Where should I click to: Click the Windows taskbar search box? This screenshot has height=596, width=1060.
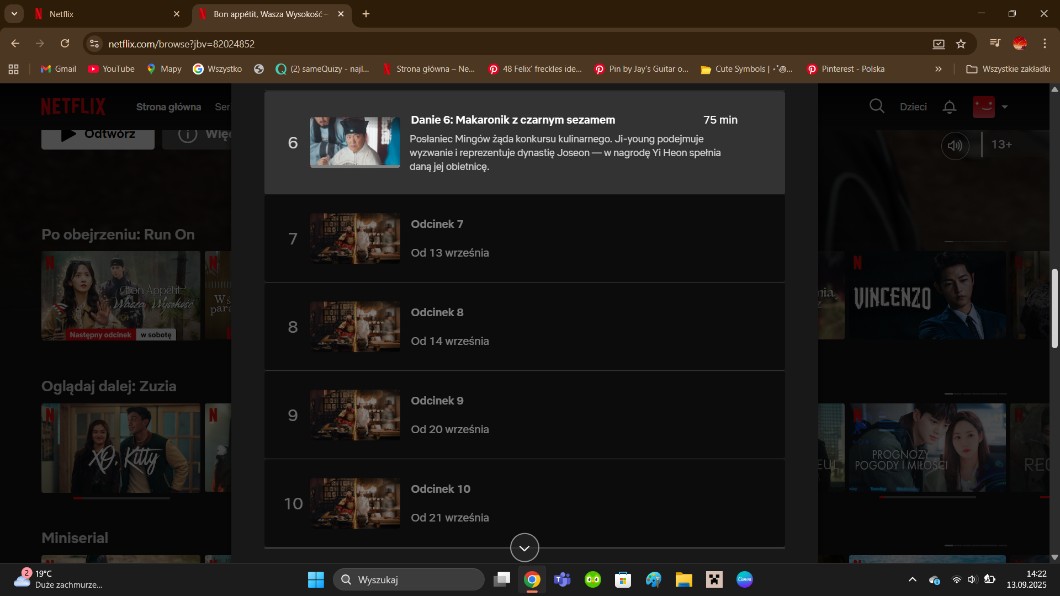(409, 579)
